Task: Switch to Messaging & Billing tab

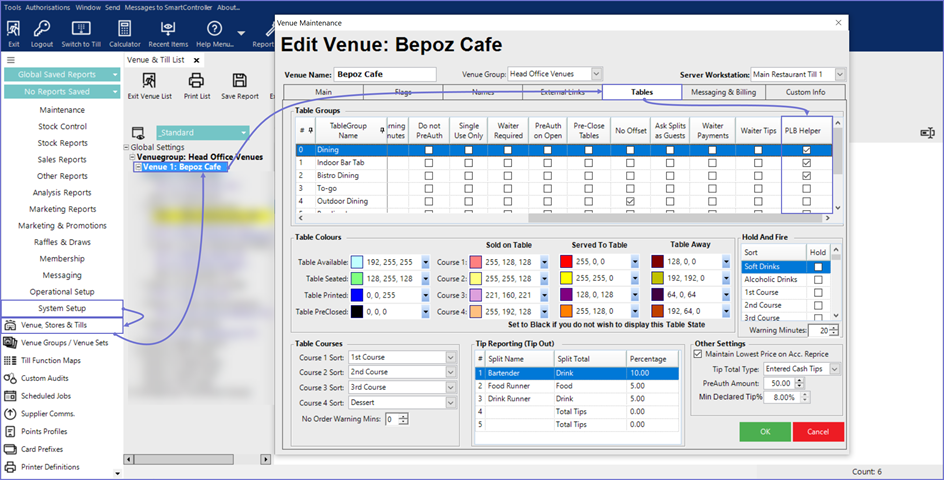Action: click(721, 92)
